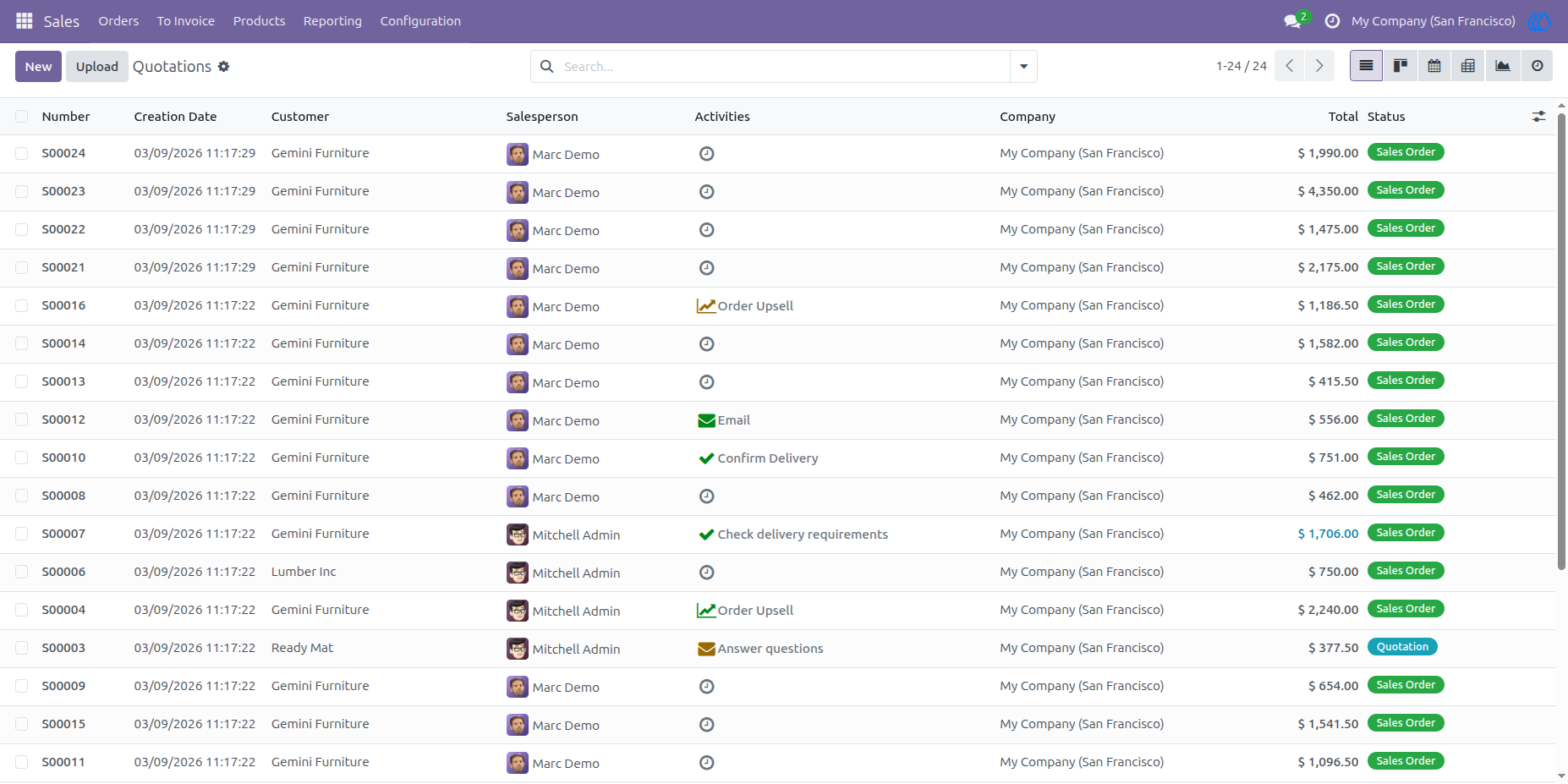Select checkbox for order S00024
The image size is (1568, 784).
(x=22, y=154)
